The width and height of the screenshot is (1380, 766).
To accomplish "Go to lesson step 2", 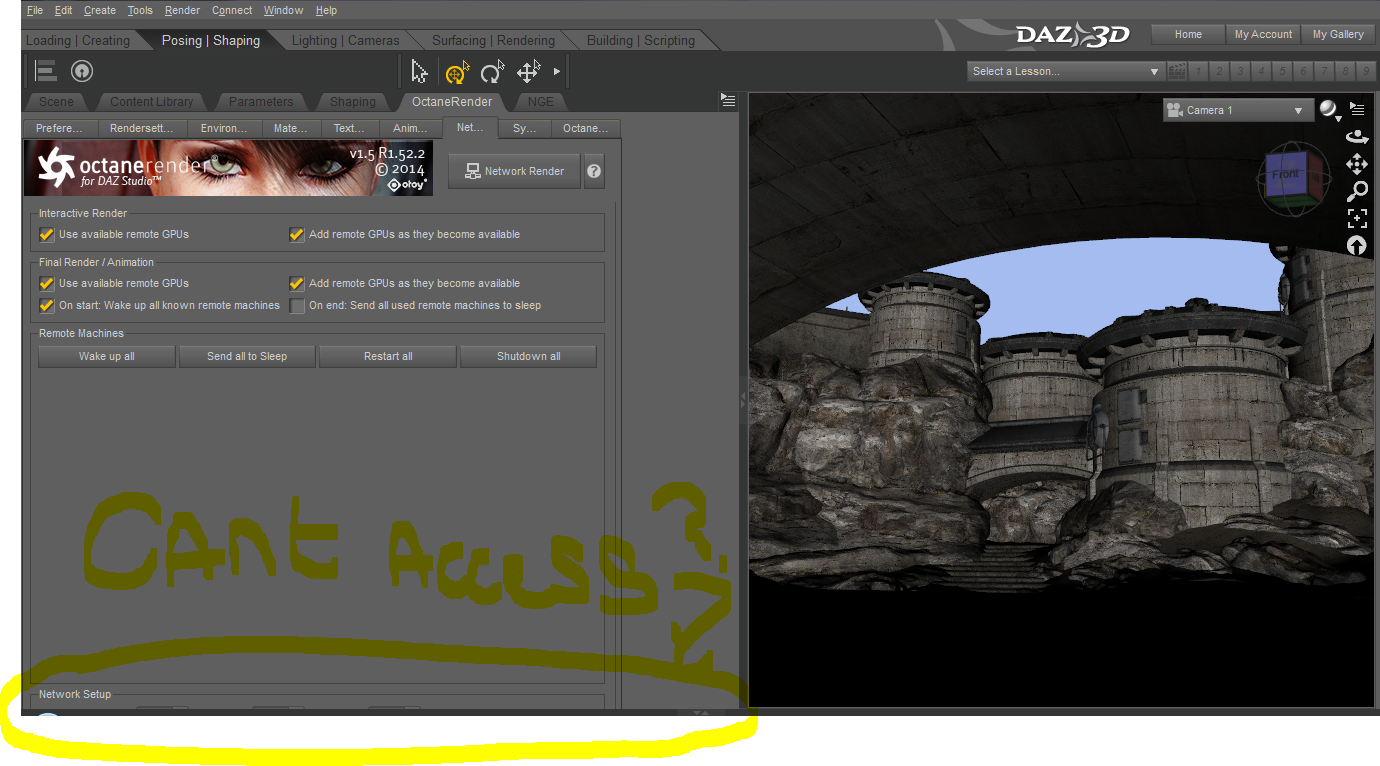I will click(x=1219, y=71).
